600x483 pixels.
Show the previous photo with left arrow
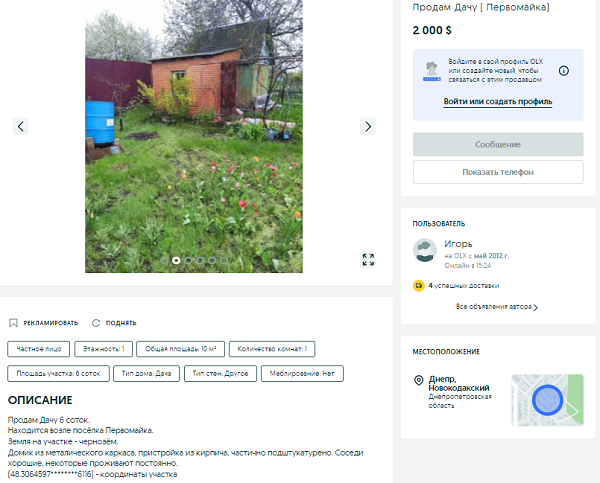(21, 126)
